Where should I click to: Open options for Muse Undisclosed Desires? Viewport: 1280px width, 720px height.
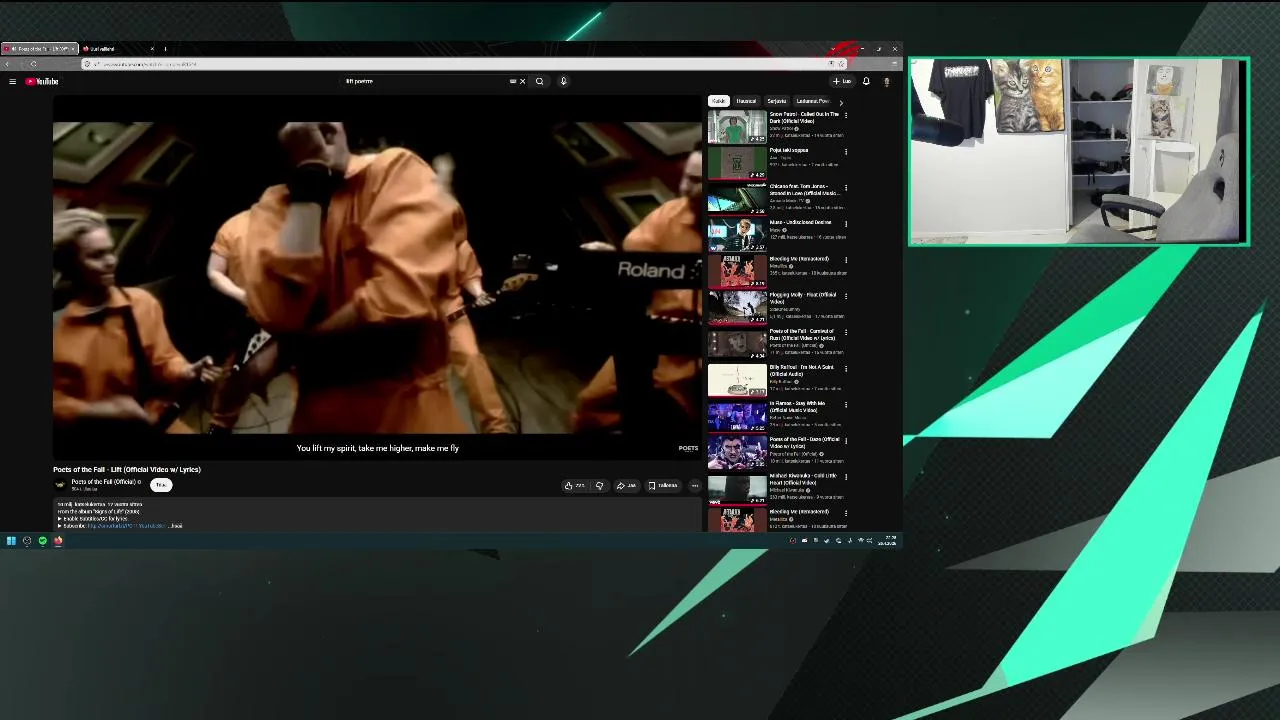click(846, 223)
